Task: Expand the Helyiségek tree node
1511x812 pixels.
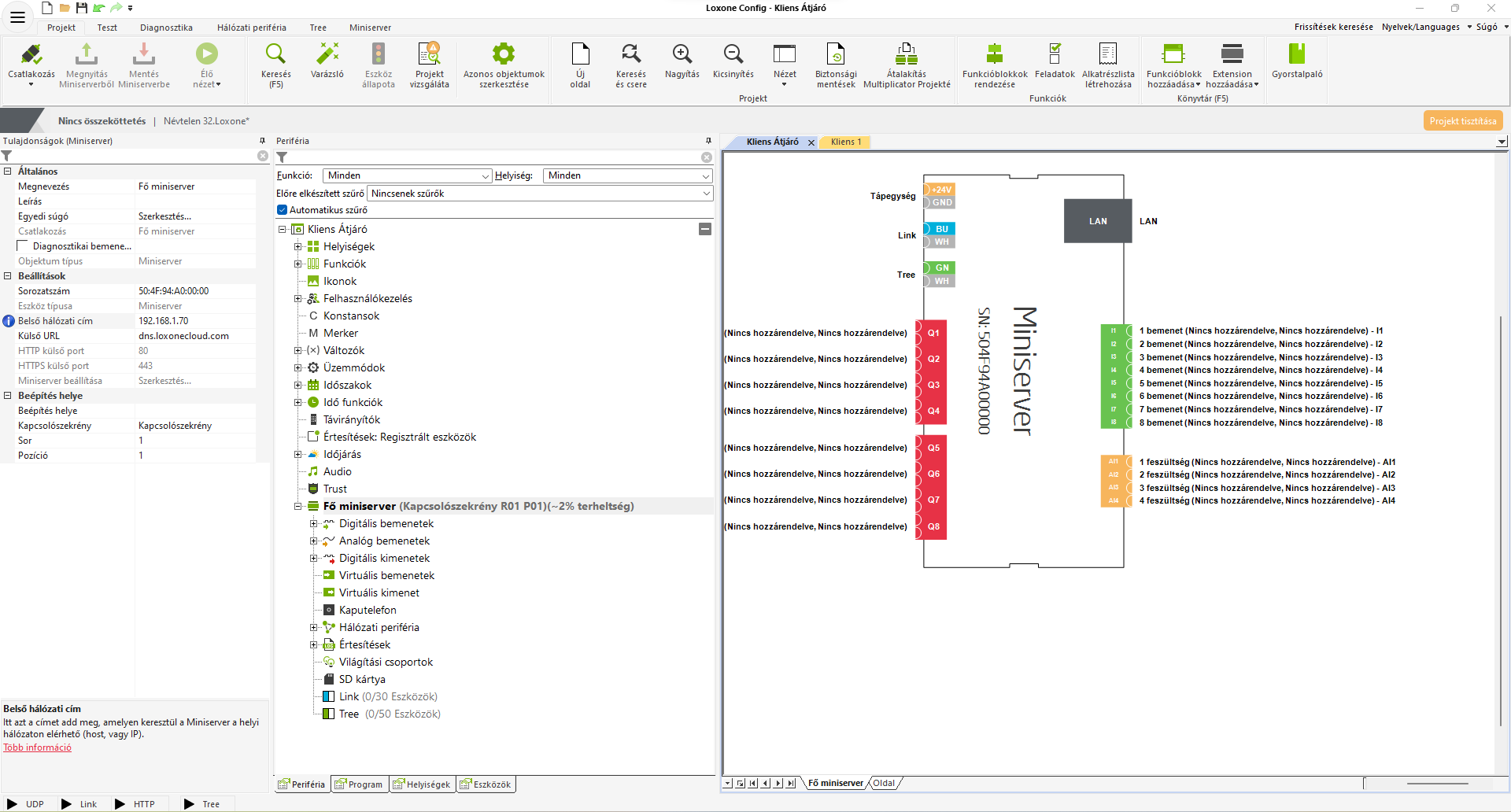Action: [x=298, y=246]
